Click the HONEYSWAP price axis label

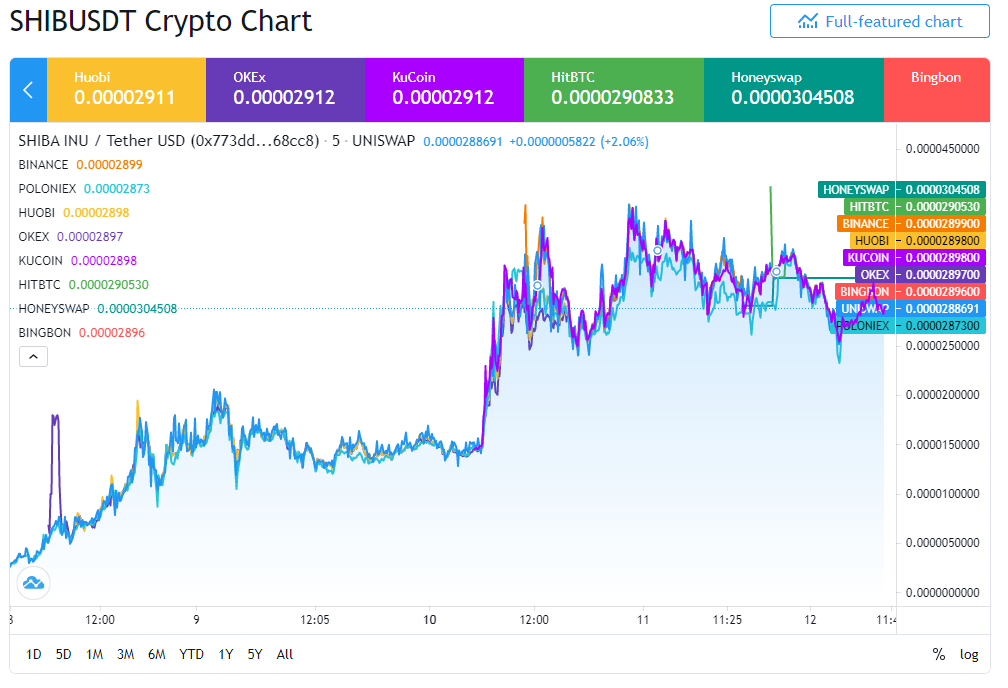[901, 190]
